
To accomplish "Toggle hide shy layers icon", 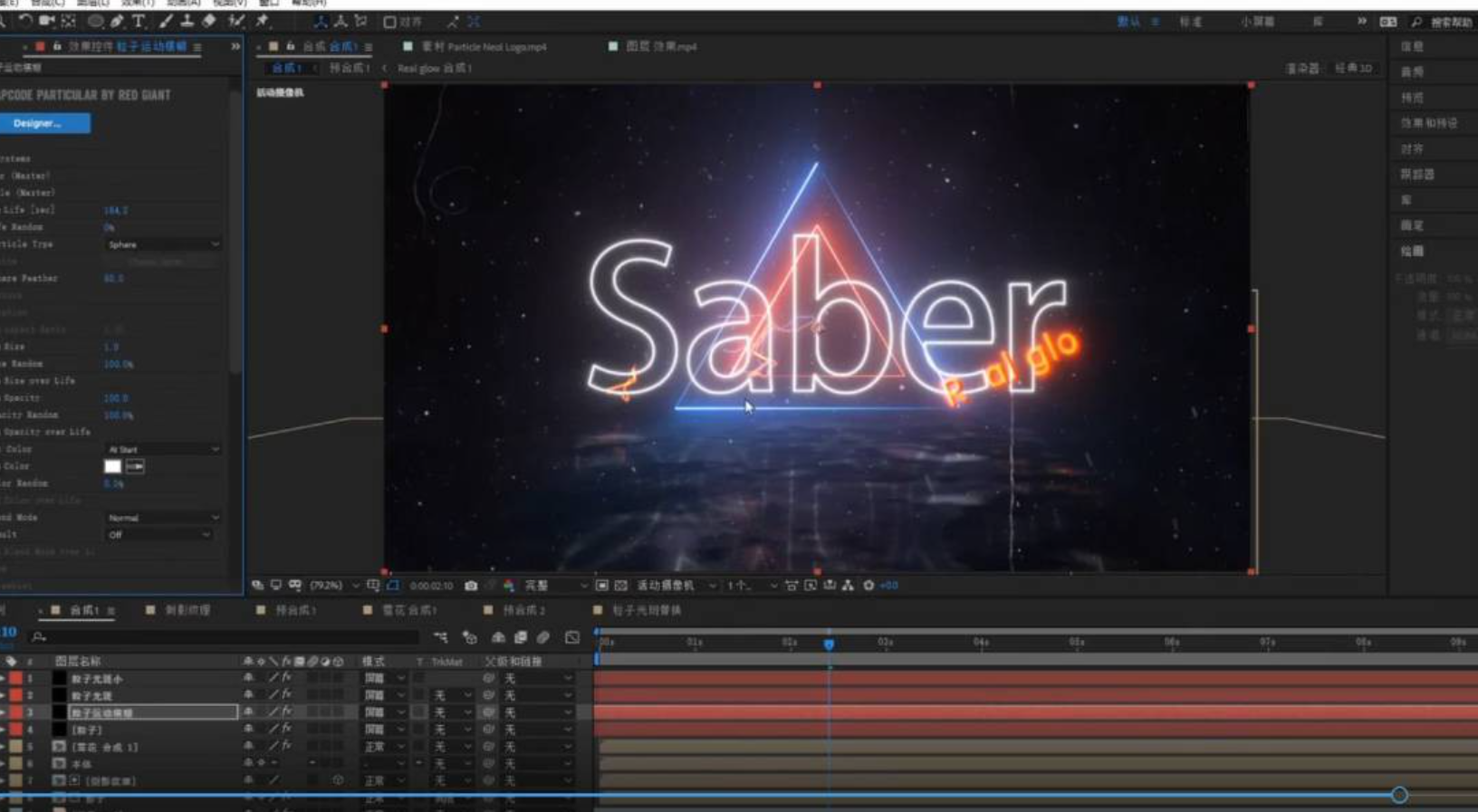I will (x=498, y=637).
